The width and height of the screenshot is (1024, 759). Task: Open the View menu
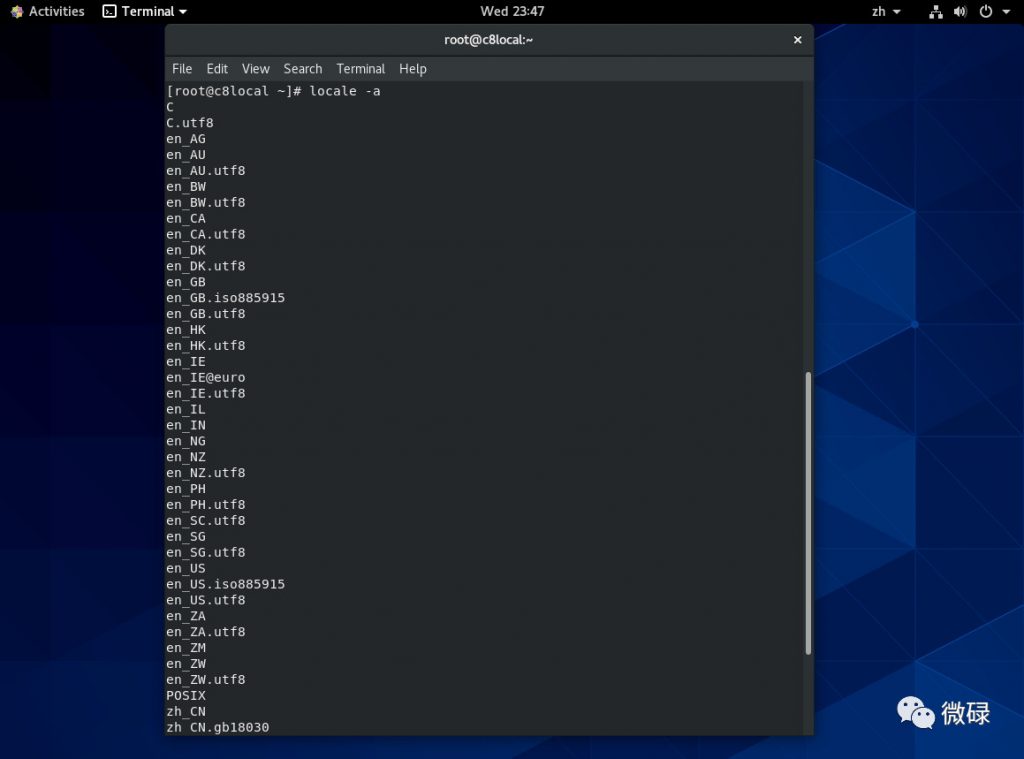(x=255, y=69)
